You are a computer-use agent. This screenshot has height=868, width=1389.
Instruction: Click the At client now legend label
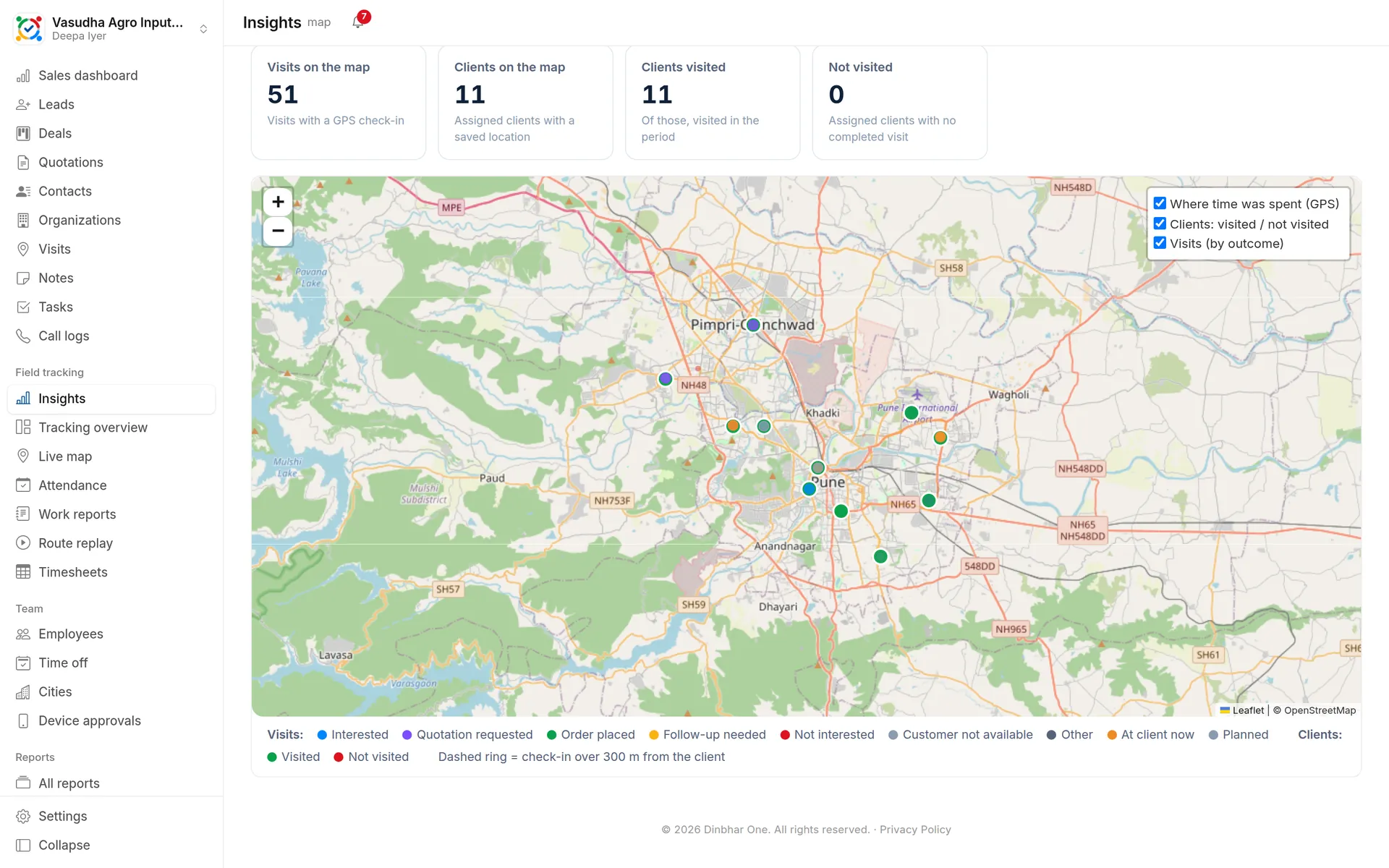1157,735
